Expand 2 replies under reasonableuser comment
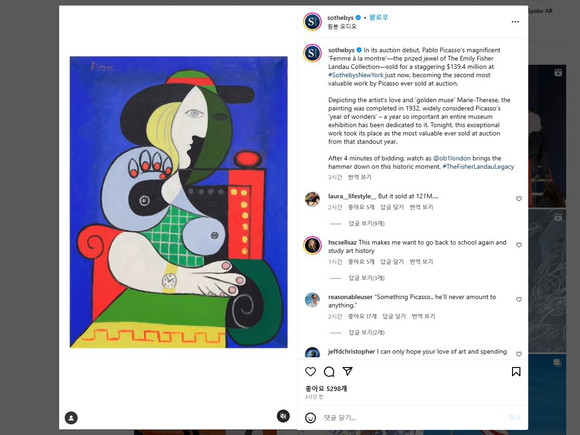 click(366, 333)
